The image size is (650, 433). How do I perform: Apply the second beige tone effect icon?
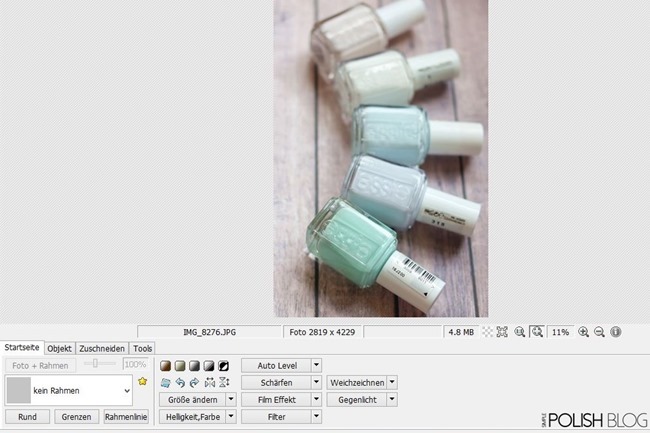(x=180, y=365)
